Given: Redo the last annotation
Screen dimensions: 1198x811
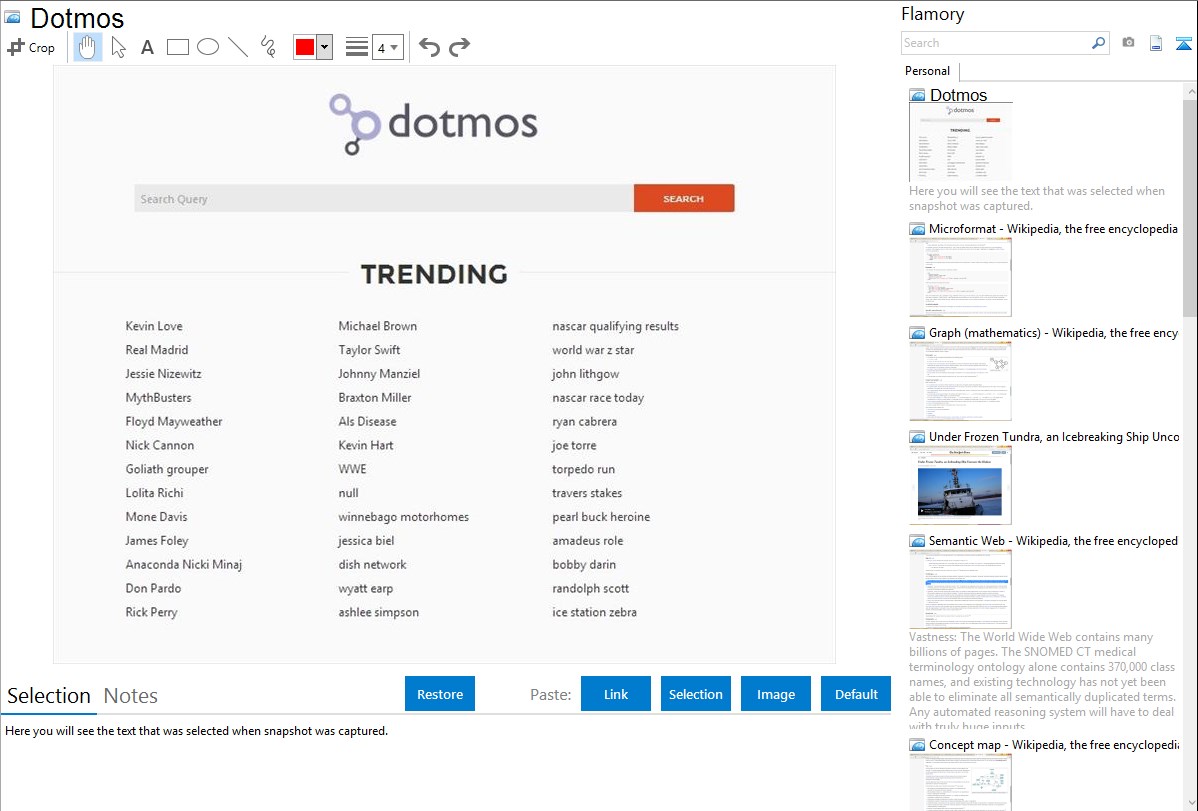Looking at the screenshot, I should (459, 47).
